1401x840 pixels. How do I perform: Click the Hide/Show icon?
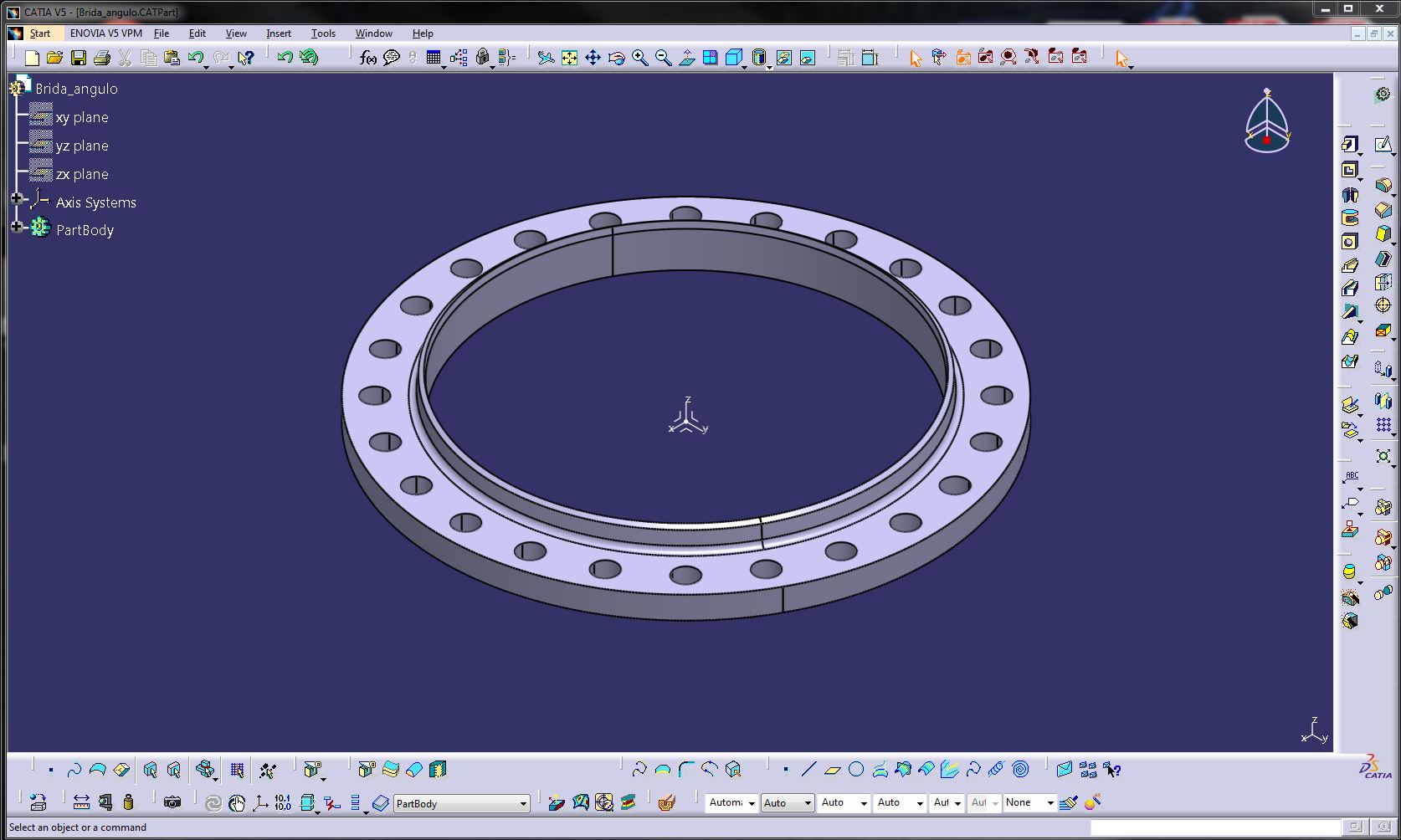tap(784, 58)
